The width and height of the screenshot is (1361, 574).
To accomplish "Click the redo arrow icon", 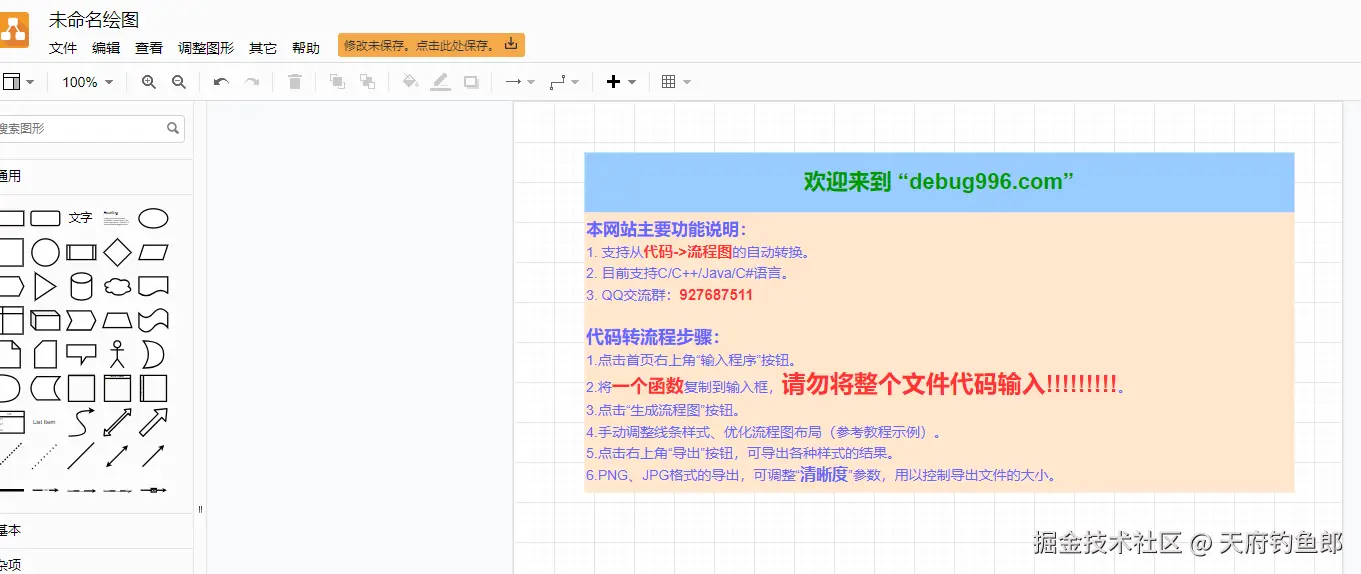I will [252, 82].
